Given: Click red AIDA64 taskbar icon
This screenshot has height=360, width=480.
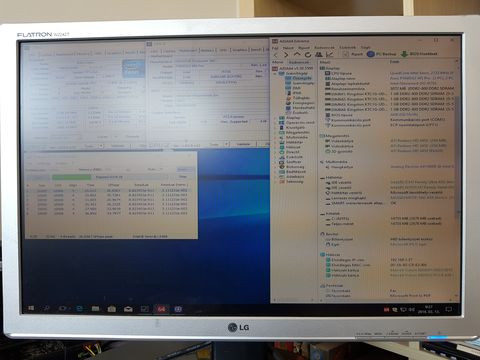Looking at the screenshot, I should click(x=161, y=309).
